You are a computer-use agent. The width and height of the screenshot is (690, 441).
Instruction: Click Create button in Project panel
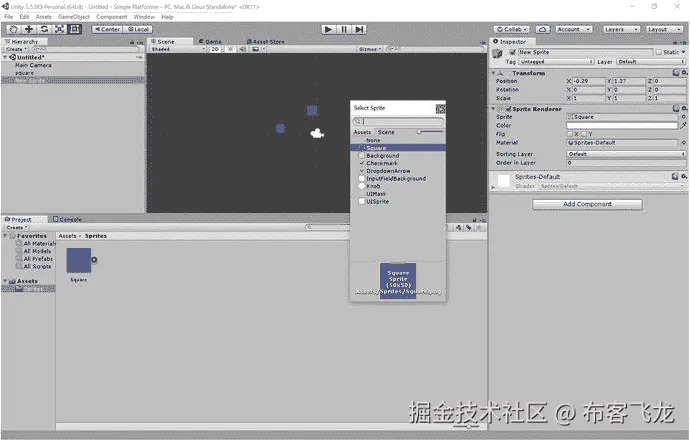coord(17,228)
